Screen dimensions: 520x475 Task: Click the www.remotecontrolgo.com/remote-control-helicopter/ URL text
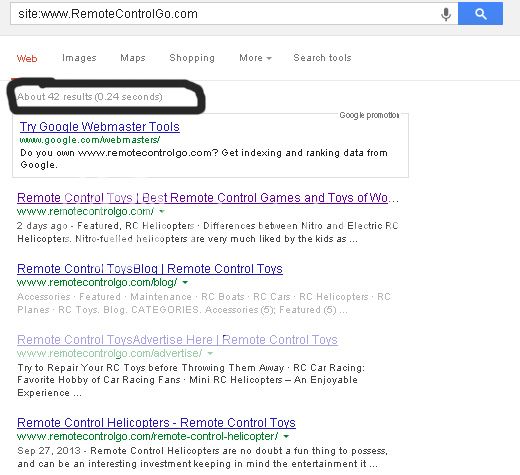[148, 436]
